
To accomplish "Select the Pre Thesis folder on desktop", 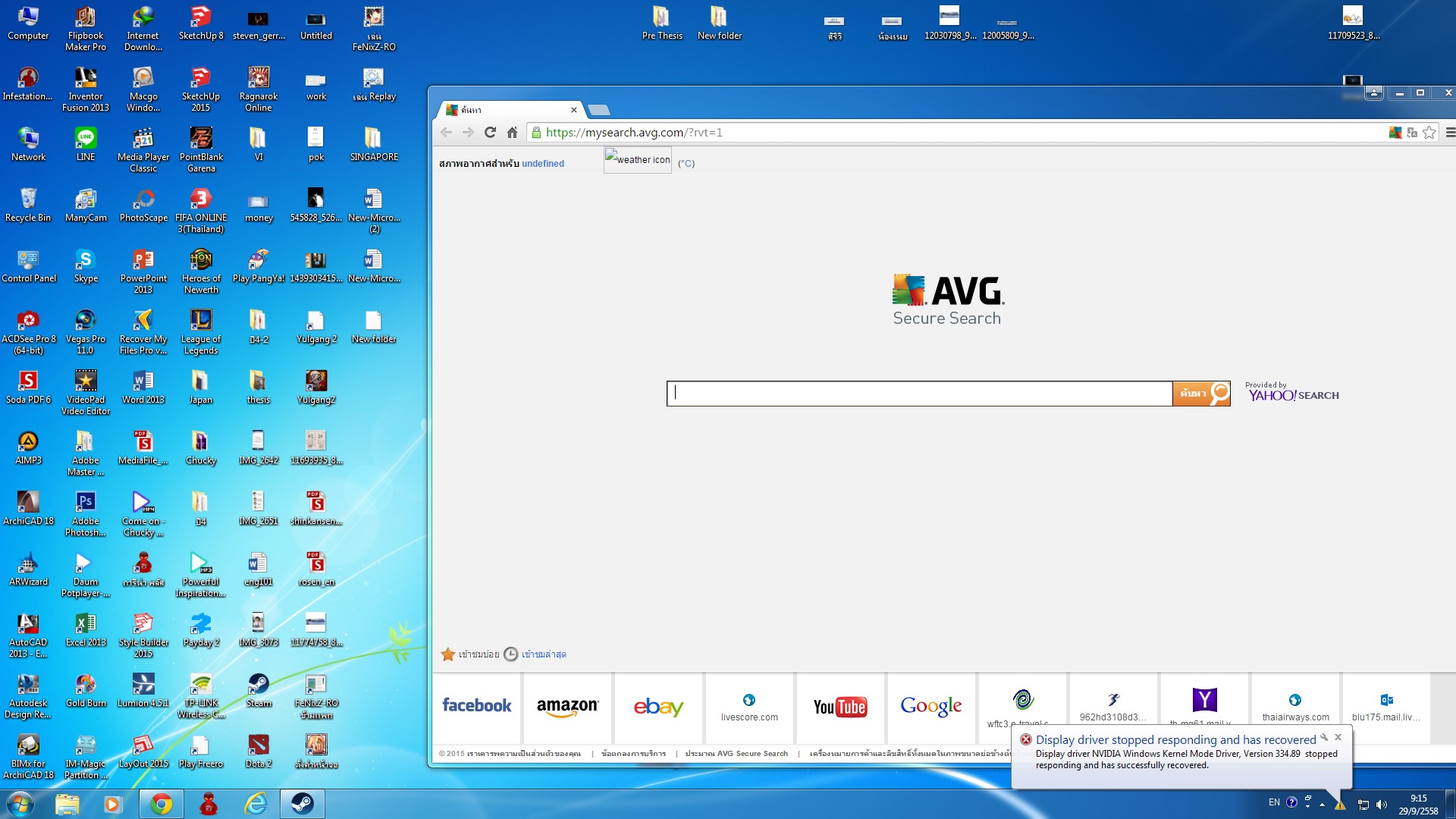I will coord(662,23).
